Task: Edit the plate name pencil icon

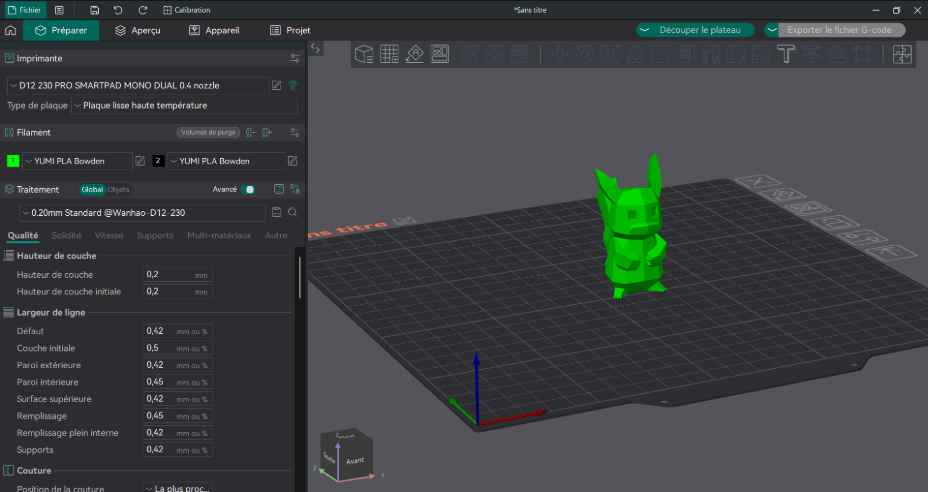Action: pyautogui.click(x=404, y=221)
